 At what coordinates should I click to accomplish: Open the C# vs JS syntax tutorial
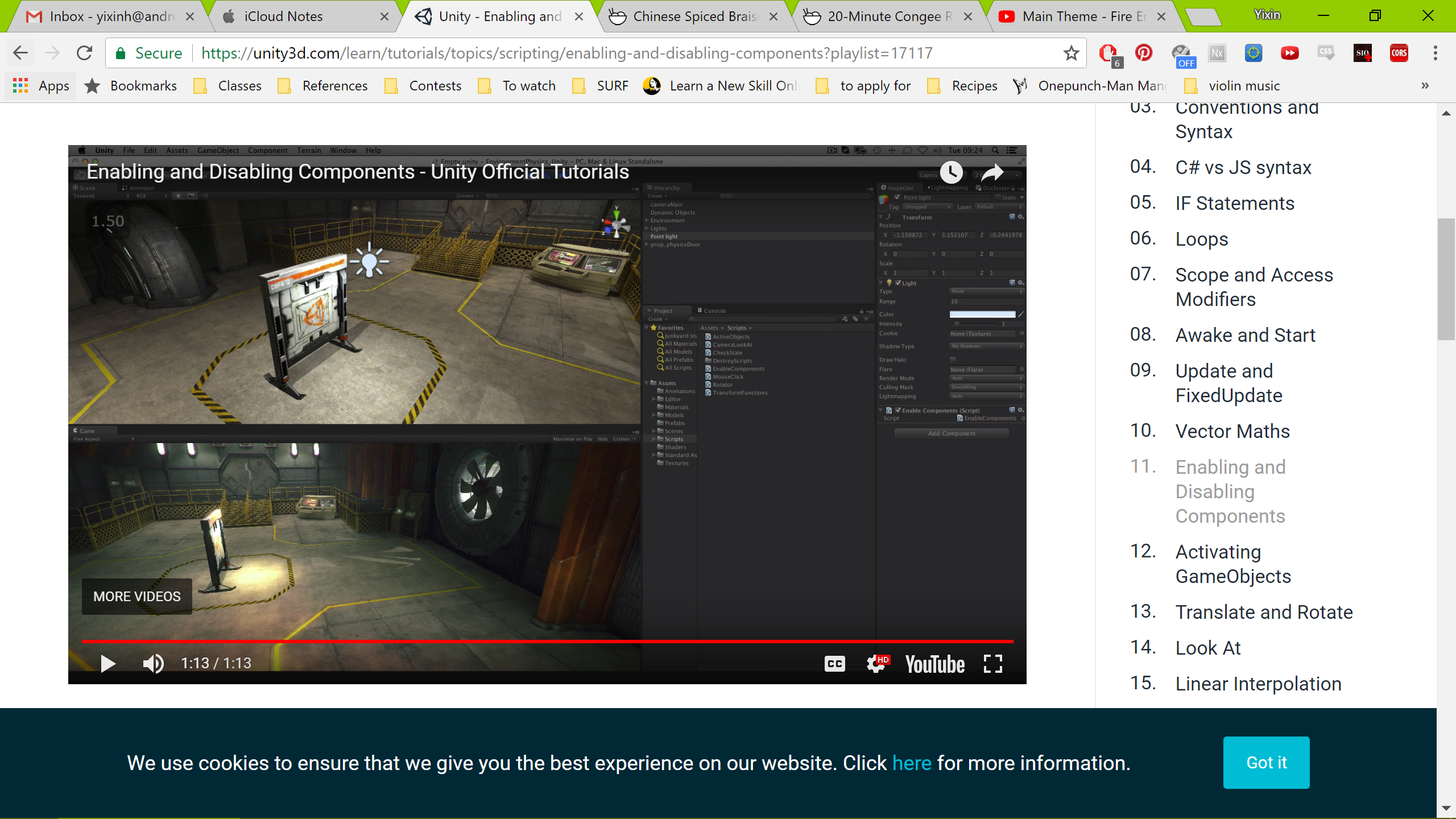(x=1243, y=168)
